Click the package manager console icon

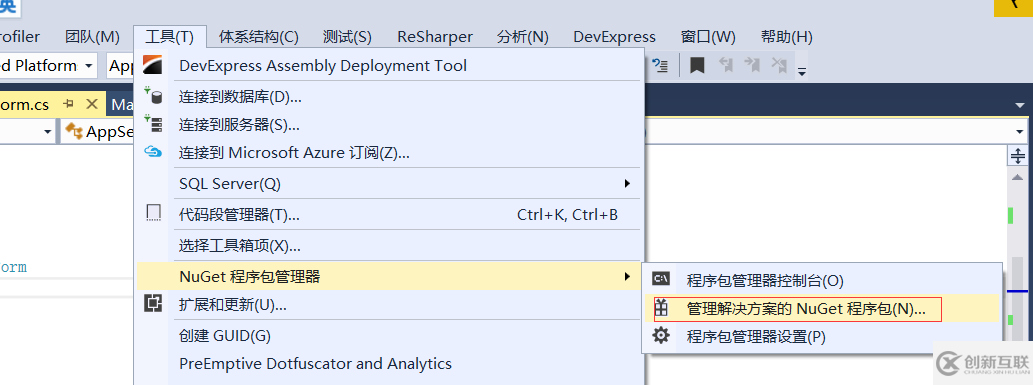tap(661, 279)
